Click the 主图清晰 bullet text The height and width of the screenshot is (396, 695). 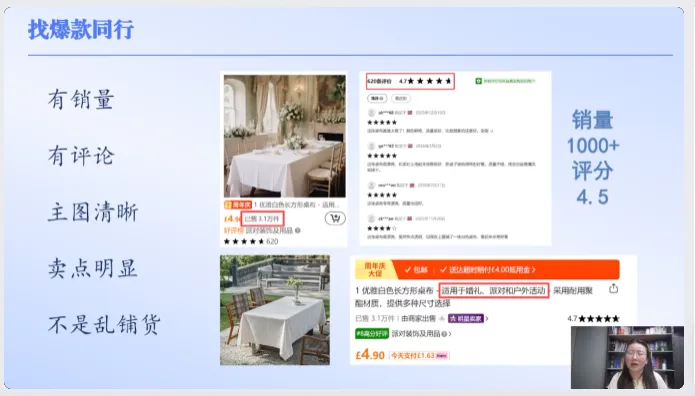click(x=93, y=212)
